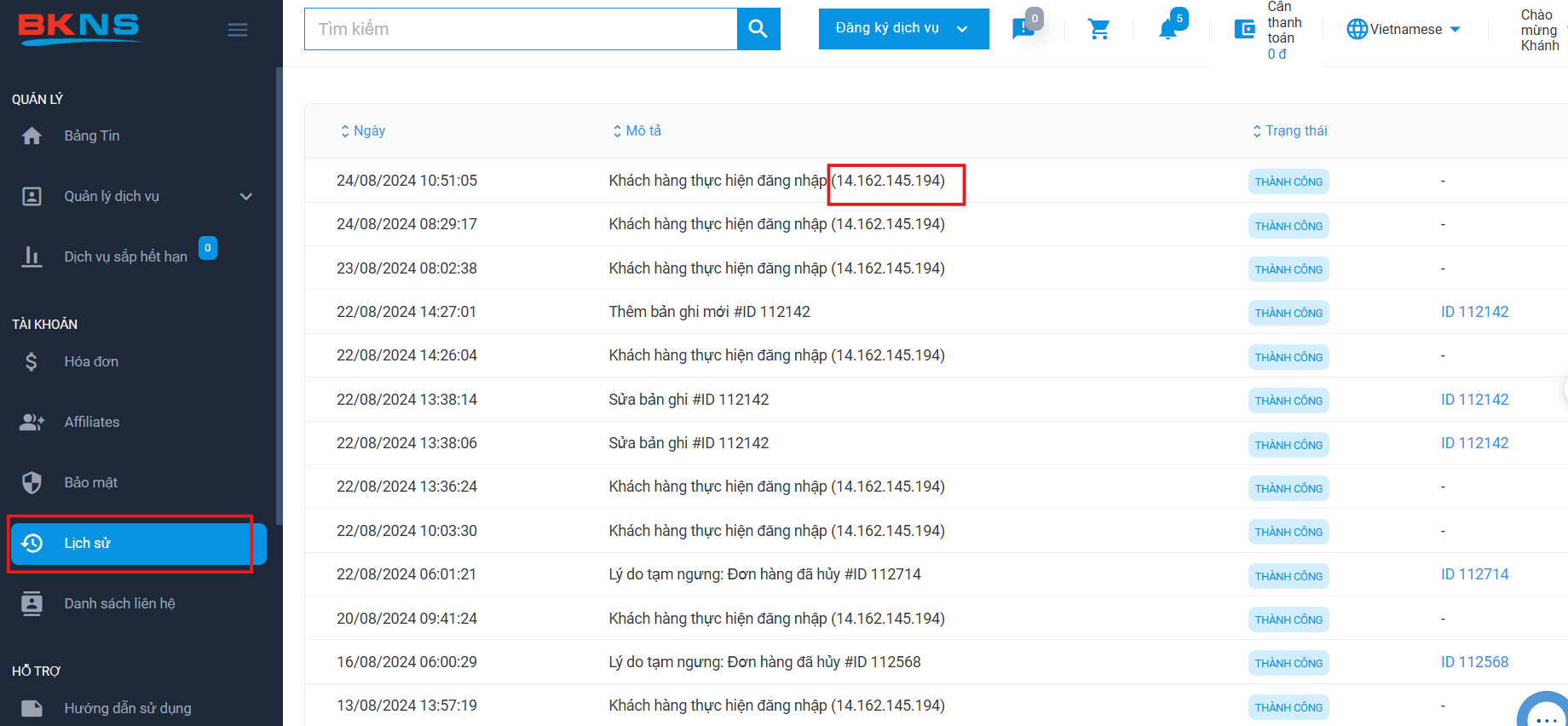Select Lịch sử in the sidebar

coord(139,544)
